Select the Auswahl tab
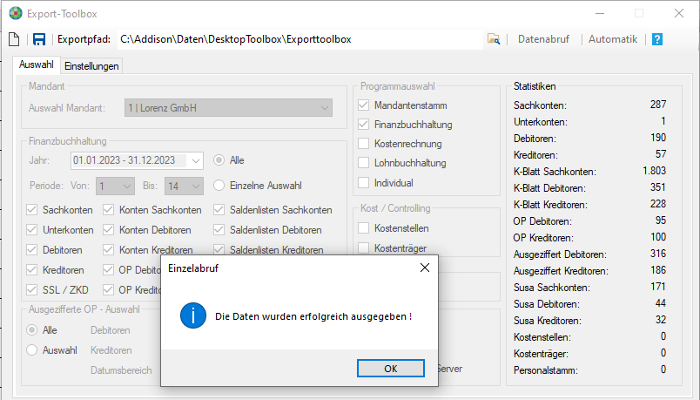This screenshot has width=700, height=400. click(x=36, y=65)
